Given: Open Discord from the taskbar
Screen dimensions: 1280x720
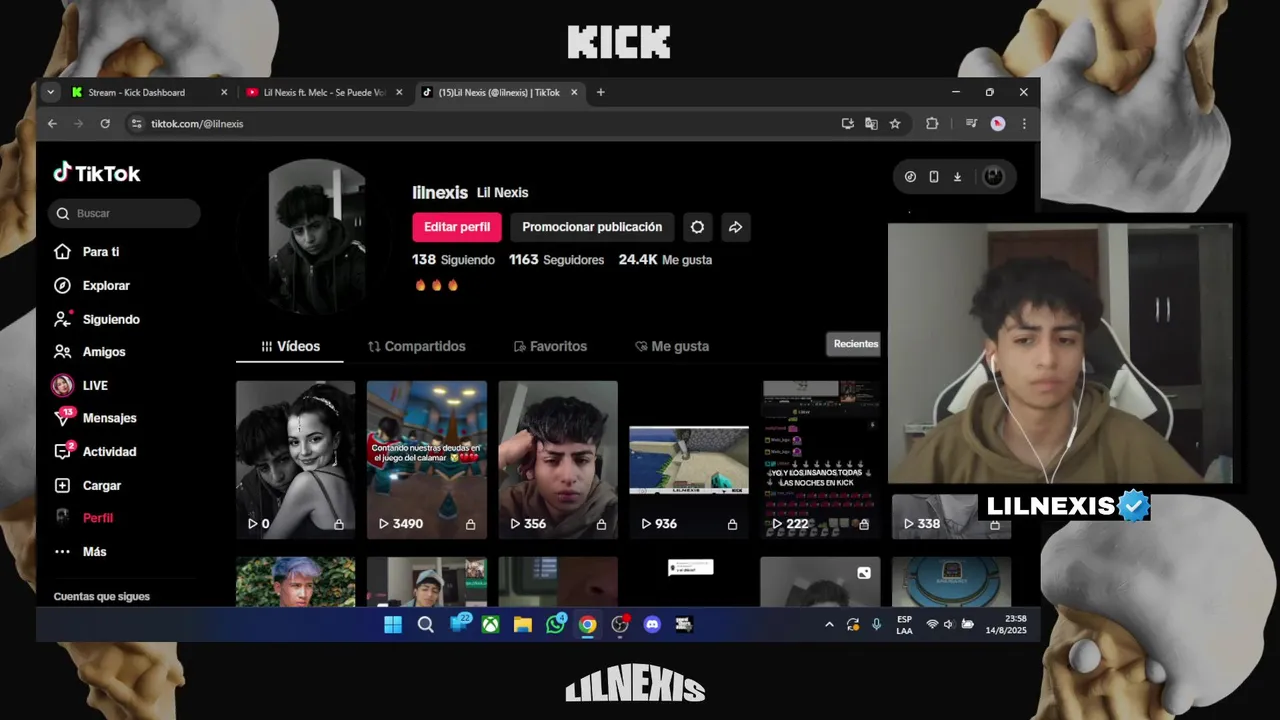Looking at the screenshot, I should click(x=652, y=625).
